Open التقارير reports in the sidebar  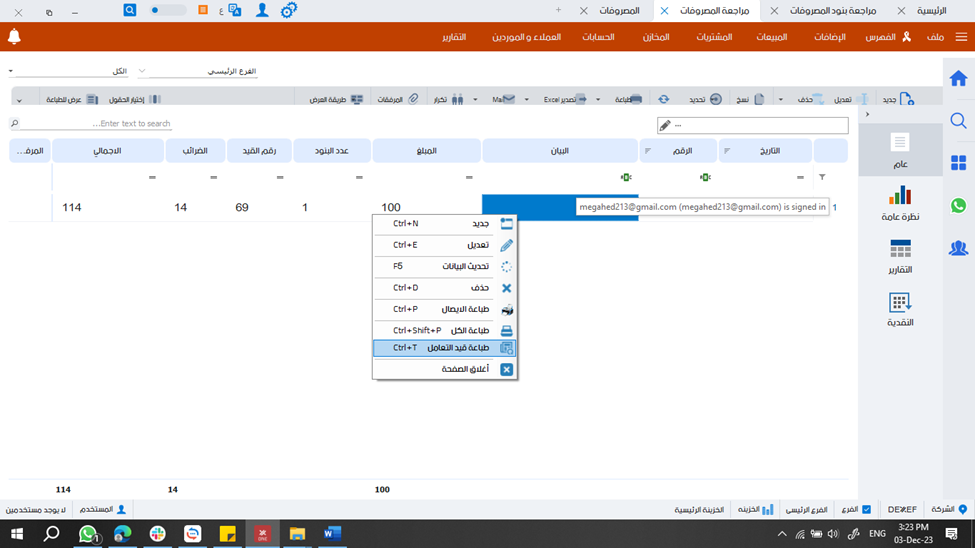(x=900, y=256)
